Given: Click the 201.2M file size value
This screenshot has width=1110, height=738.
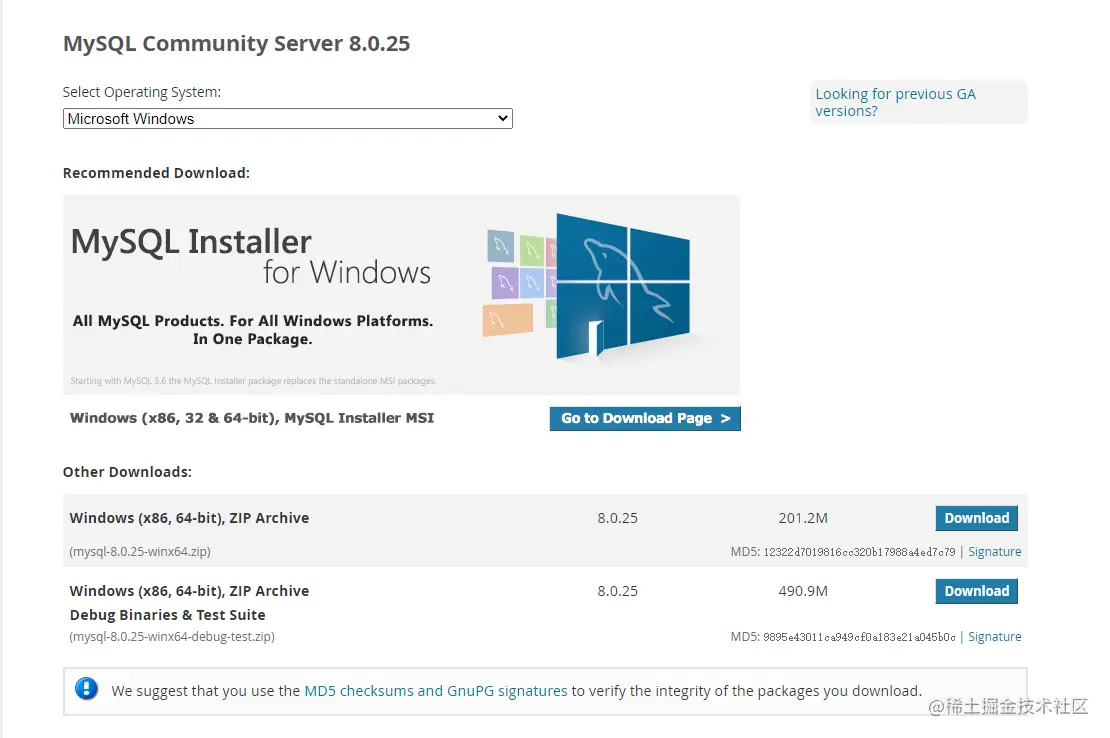Looking at the screenshot, I should coord(803,518).
